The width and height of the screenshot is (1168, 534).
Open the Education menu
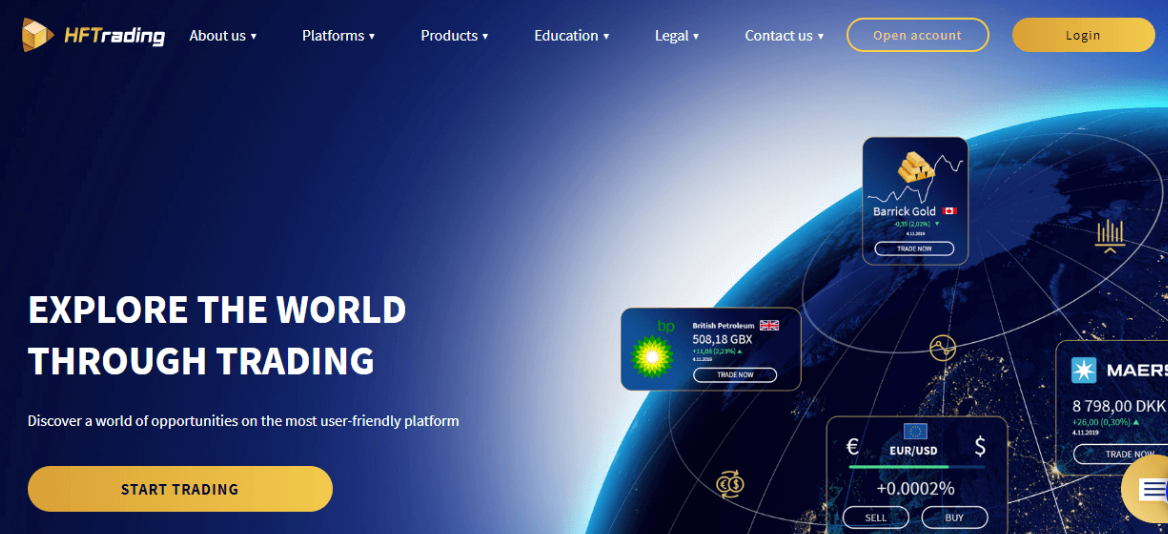pyautogui.click(x=571, y=36)
